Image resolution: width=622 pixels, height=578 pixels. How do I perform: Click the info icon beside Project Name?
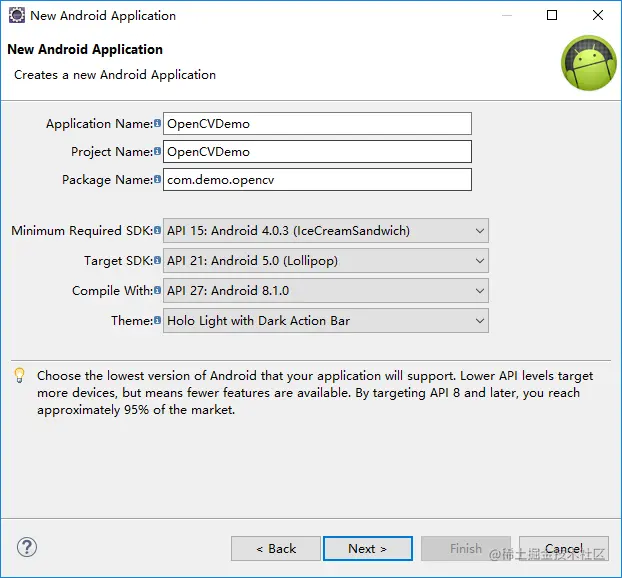point(157,151)
